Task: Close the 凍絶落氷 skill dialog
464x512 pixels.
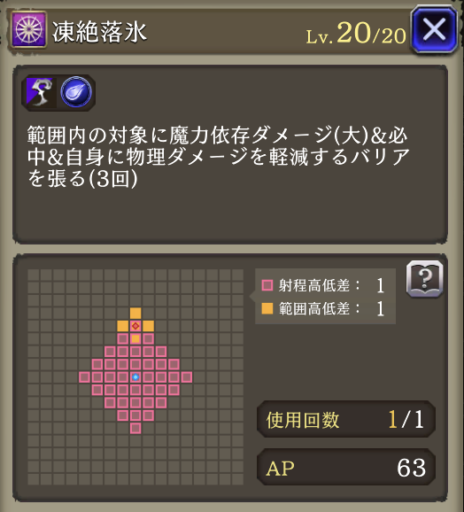Action: point(434,29)
